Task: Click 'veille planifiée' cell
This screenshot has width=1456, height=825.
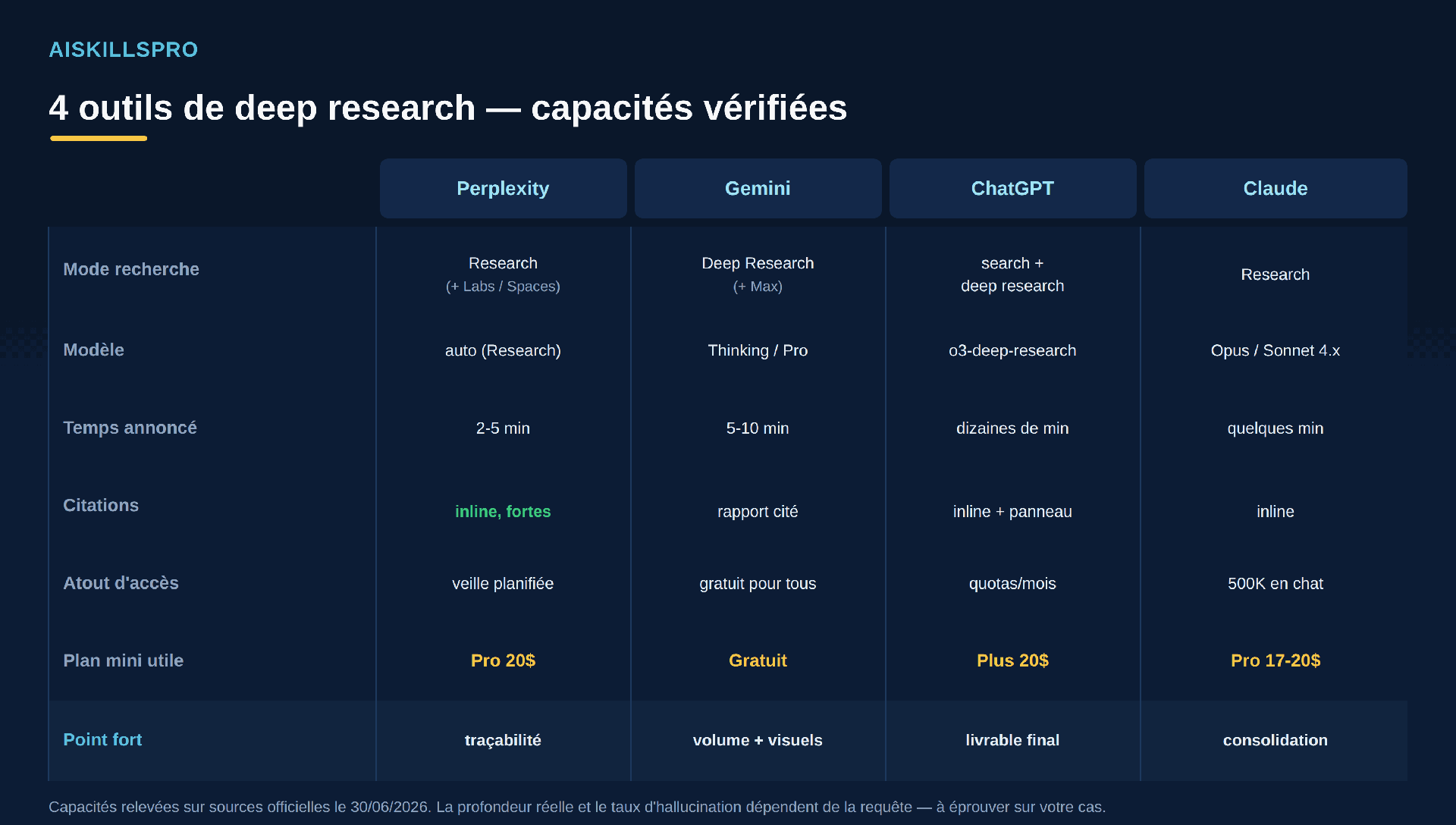Action: click(x=503, y=584)
